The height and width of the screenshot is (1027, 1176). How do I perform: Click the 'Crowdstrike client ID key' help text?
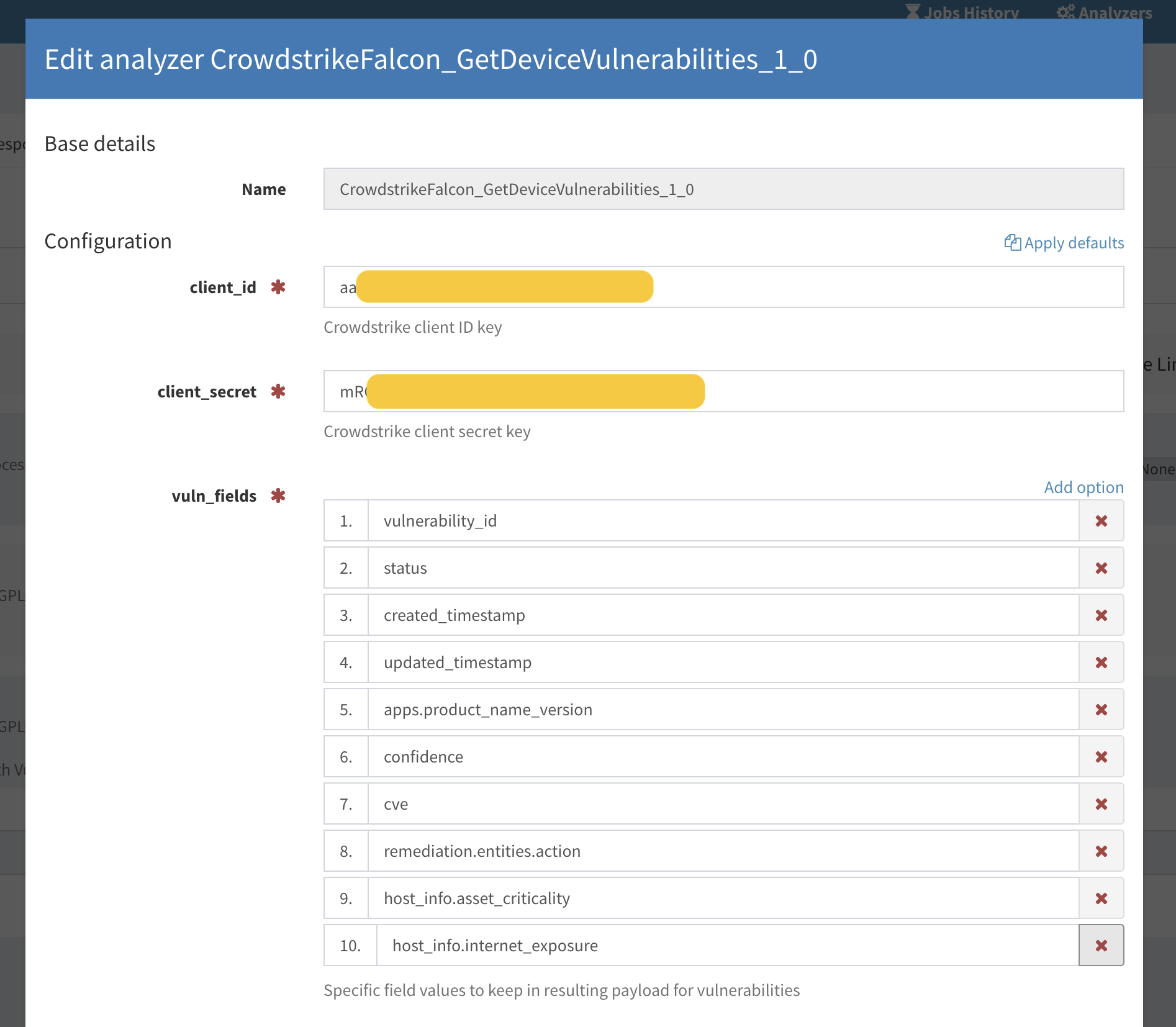tap(413, 327)
